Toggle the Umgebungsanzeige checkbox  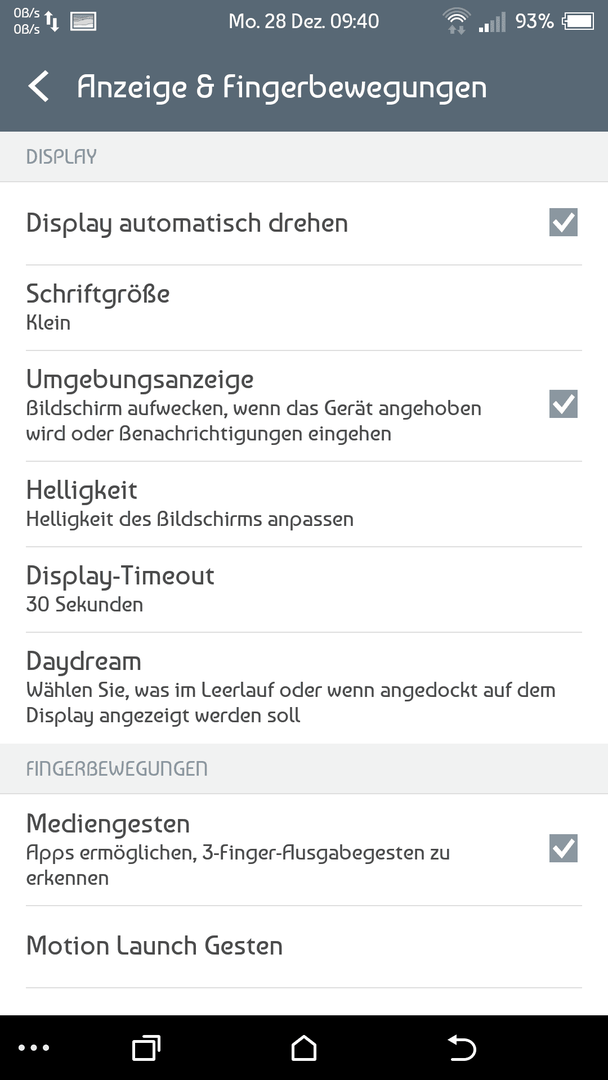(x=563, y=404)
